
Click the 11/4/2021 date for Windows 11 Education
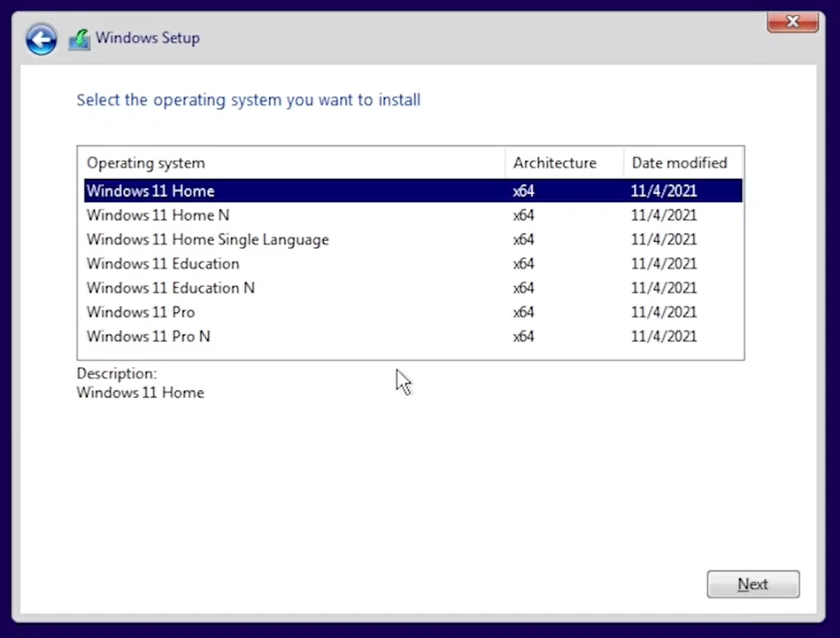click(x=664, y=264)
